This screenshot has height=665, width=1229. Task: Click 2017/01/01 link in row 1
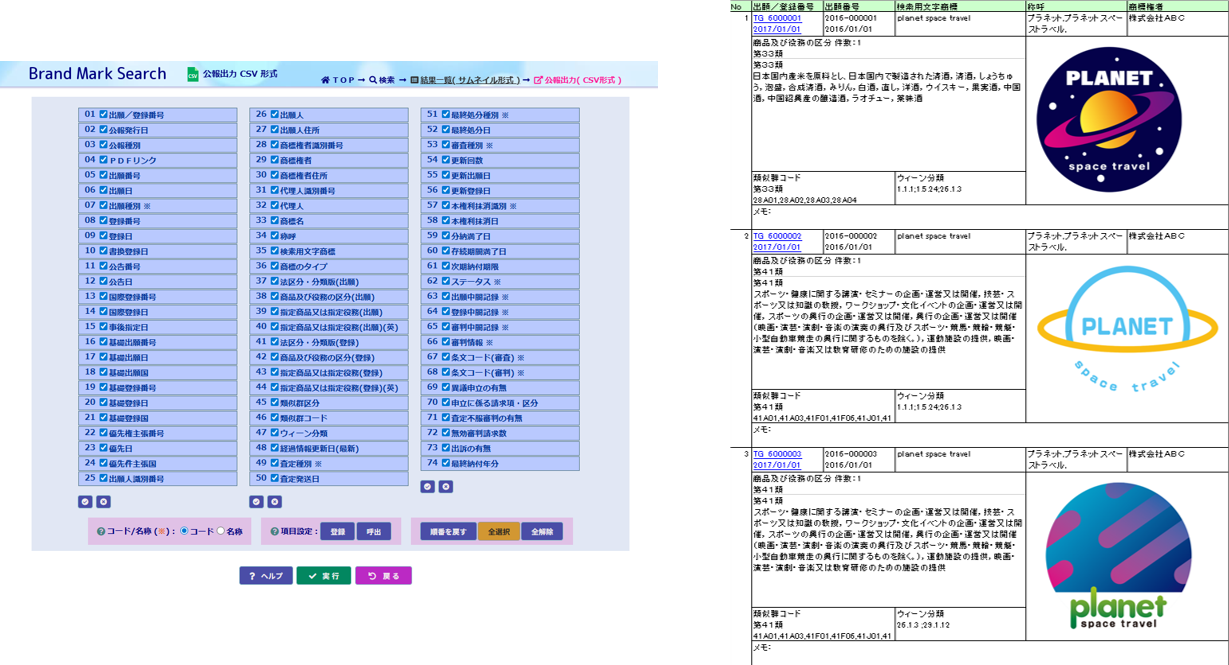(776, 29)
